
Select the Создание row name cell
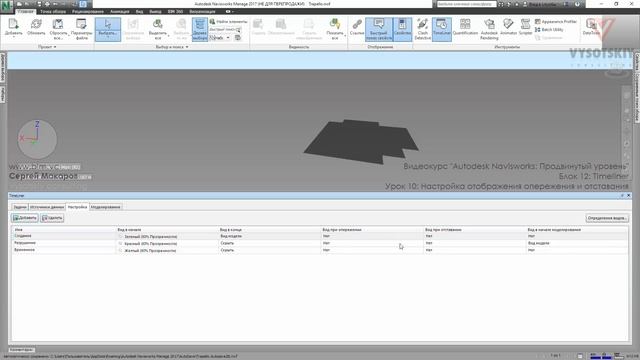(x=64, y=236)
